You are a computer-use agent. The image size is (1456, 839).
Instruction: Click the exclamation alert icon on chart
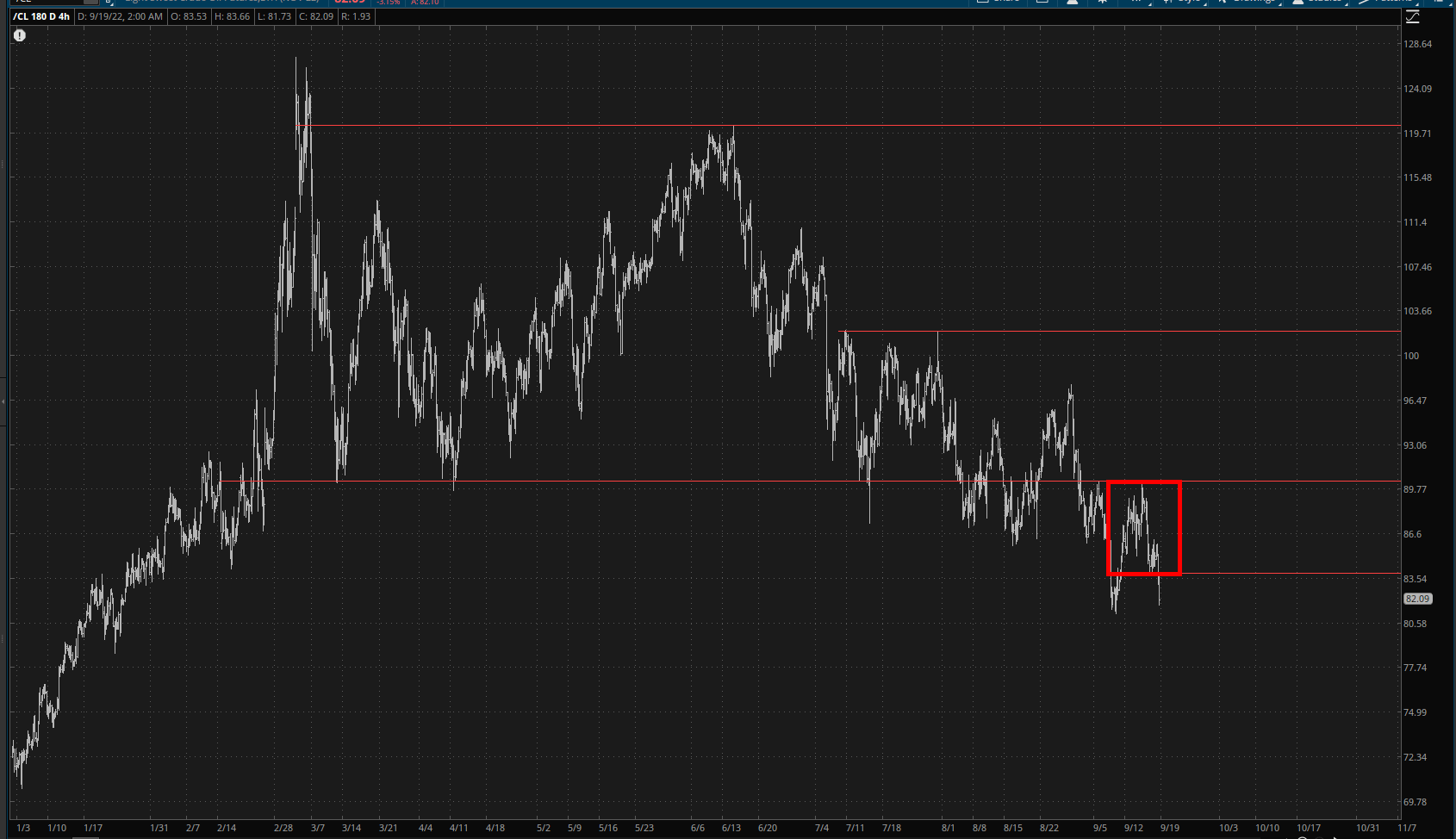(x=20, y=35)
